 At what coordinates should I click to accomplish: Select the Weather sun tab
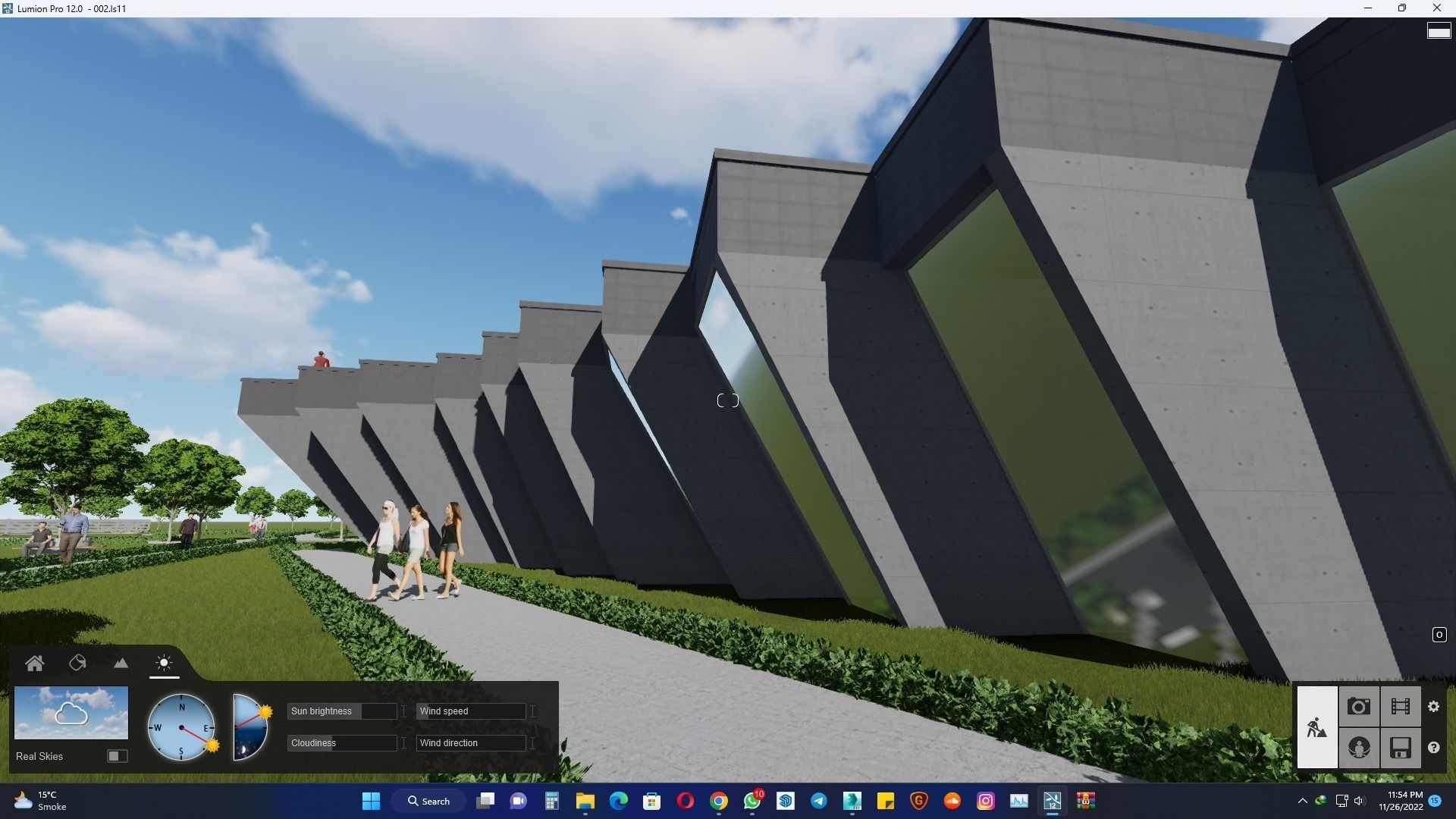coord(164,664)
